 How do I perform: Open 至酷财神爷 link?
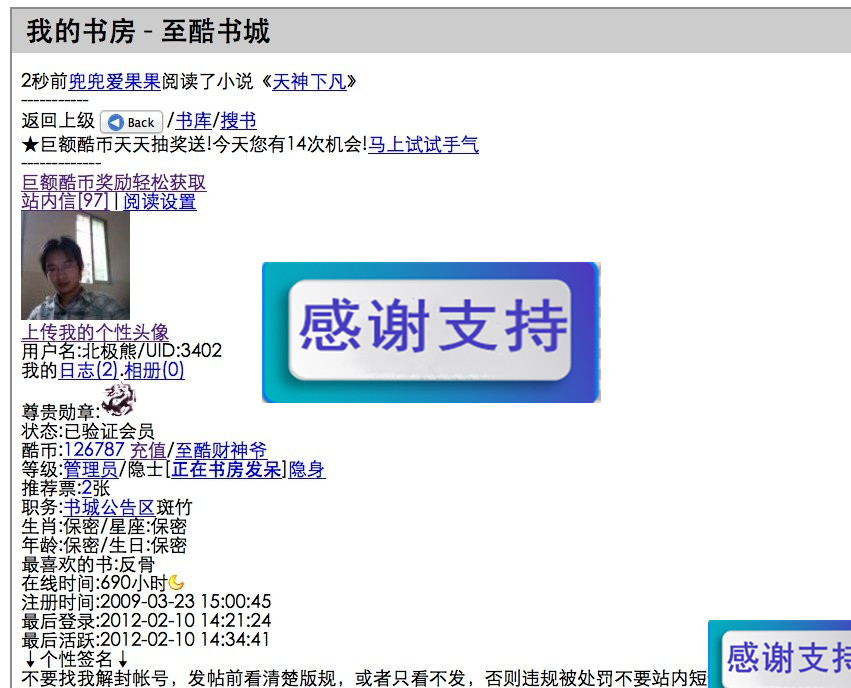(221, 450)
